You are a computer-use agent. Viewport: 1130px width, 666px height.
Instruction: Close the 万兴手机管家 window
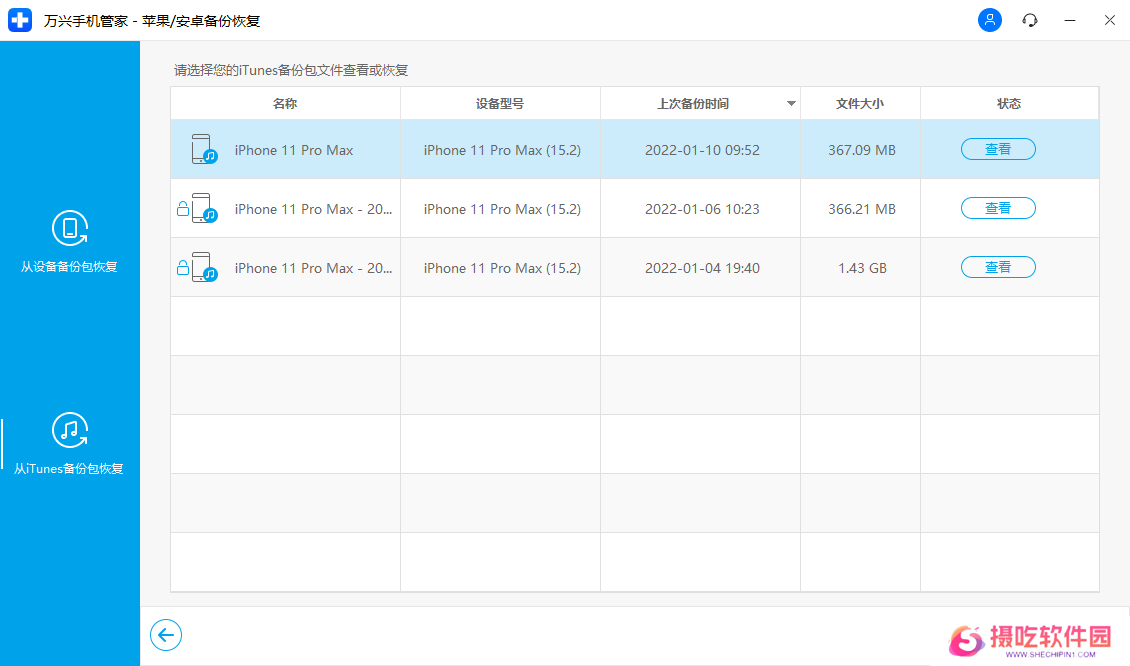point(1110,20)
